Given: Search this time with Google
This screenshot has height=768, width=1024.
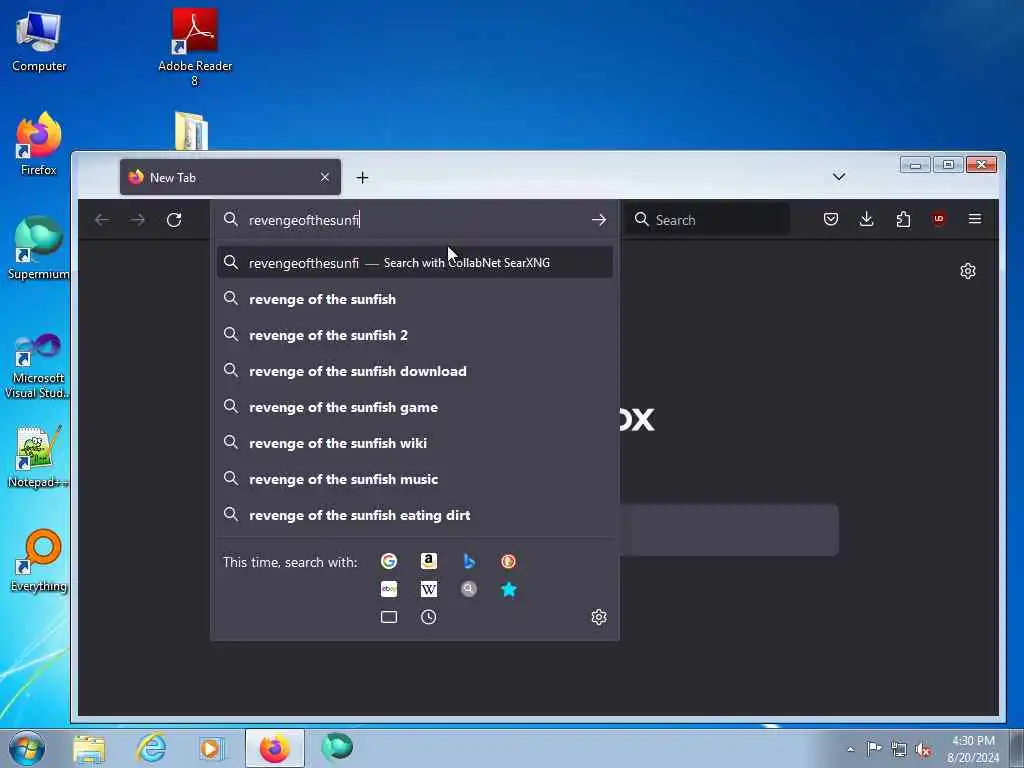Looking at the screenshot, I should pos(389,561).
